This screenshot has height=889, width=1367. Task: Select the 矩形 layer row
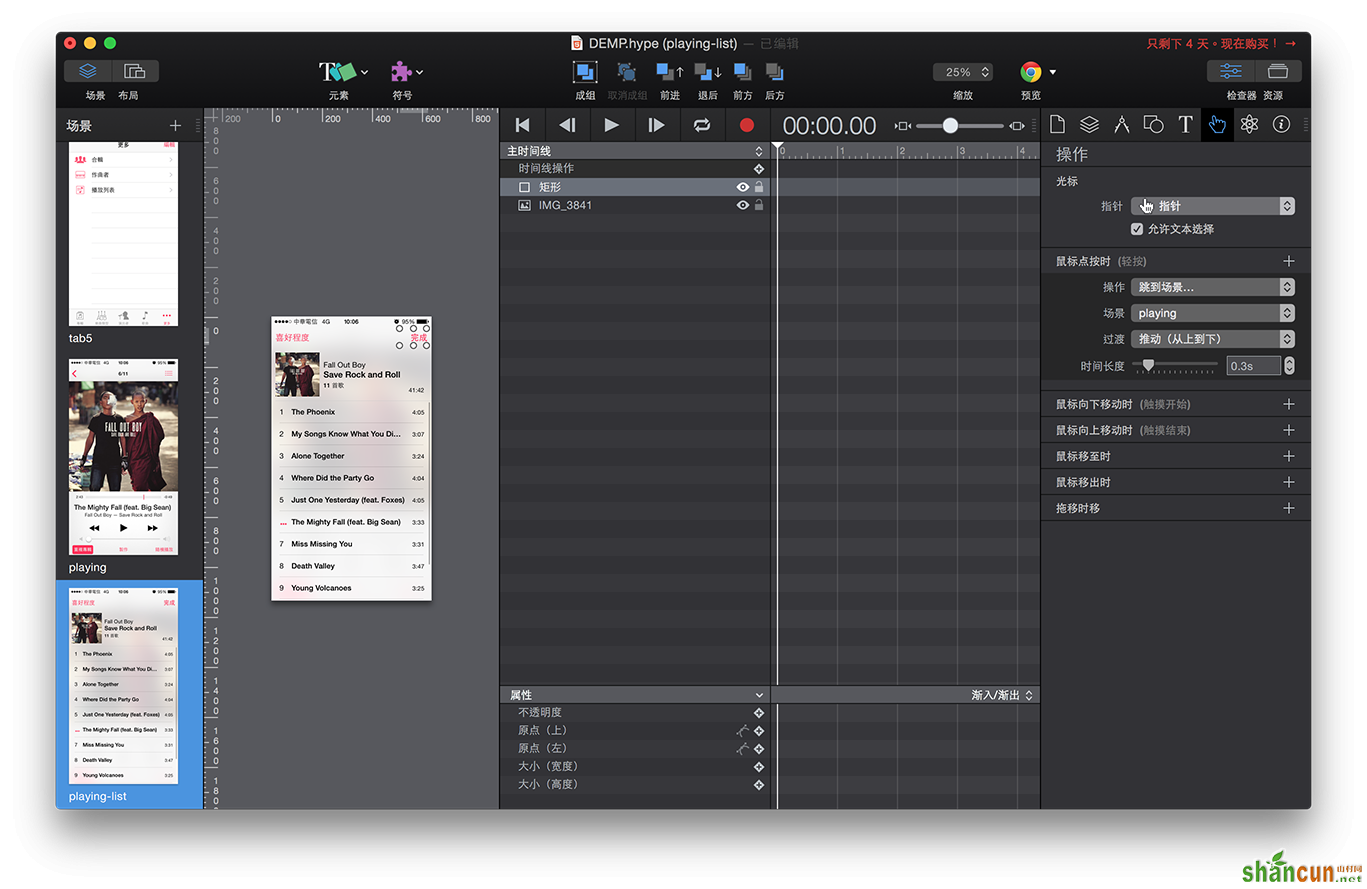click(x=635, y=187)
